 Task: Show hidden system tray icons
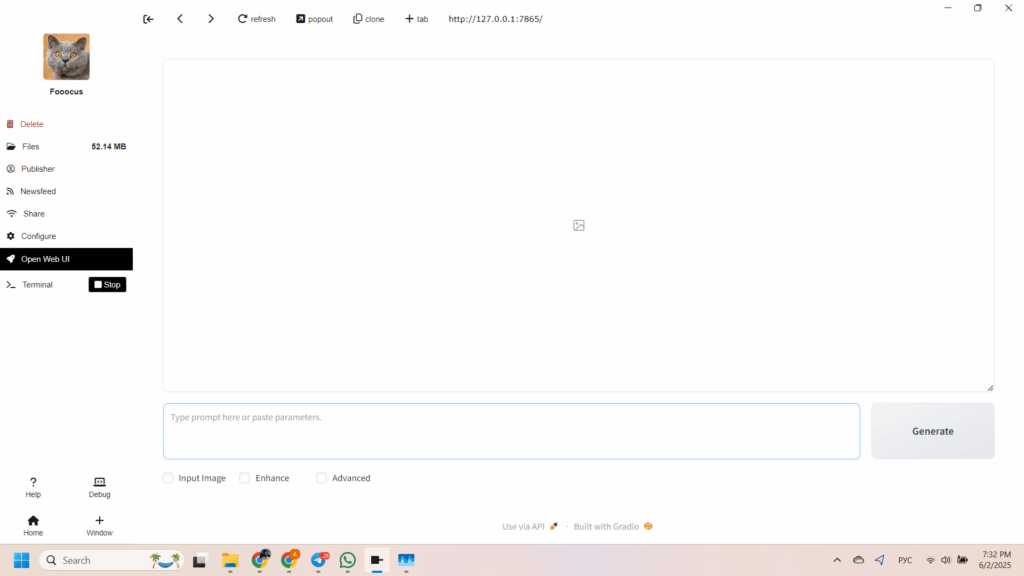pos(837,560)
